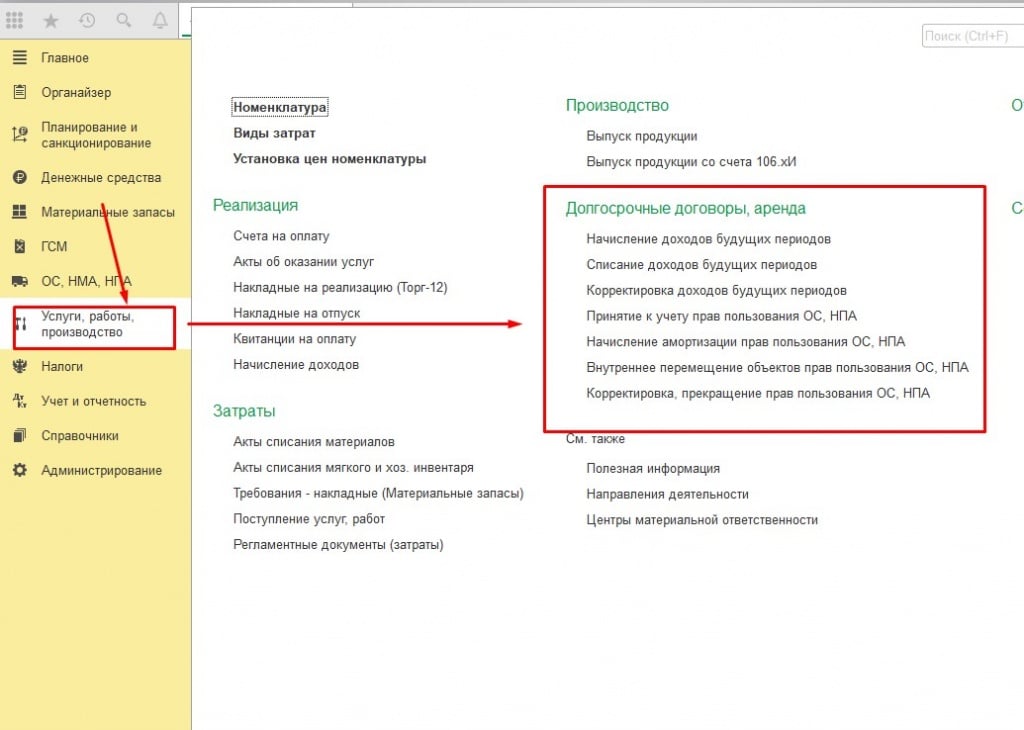Click the magnifier search icon in toolbar
The image size is (1024, 730).
(124, 20)
